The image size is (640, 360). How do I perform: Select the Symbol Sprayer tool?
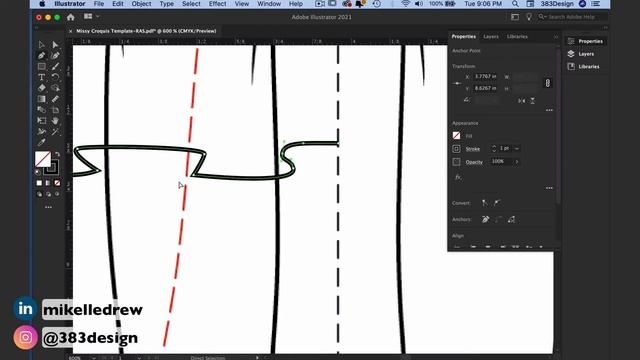click(42, 131)
